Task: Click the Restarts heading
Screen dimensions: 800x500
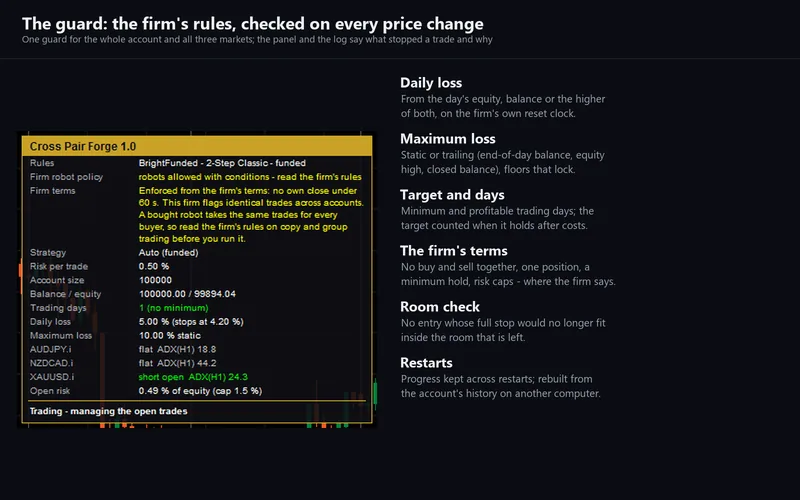Action: click(x=426, y=363)
